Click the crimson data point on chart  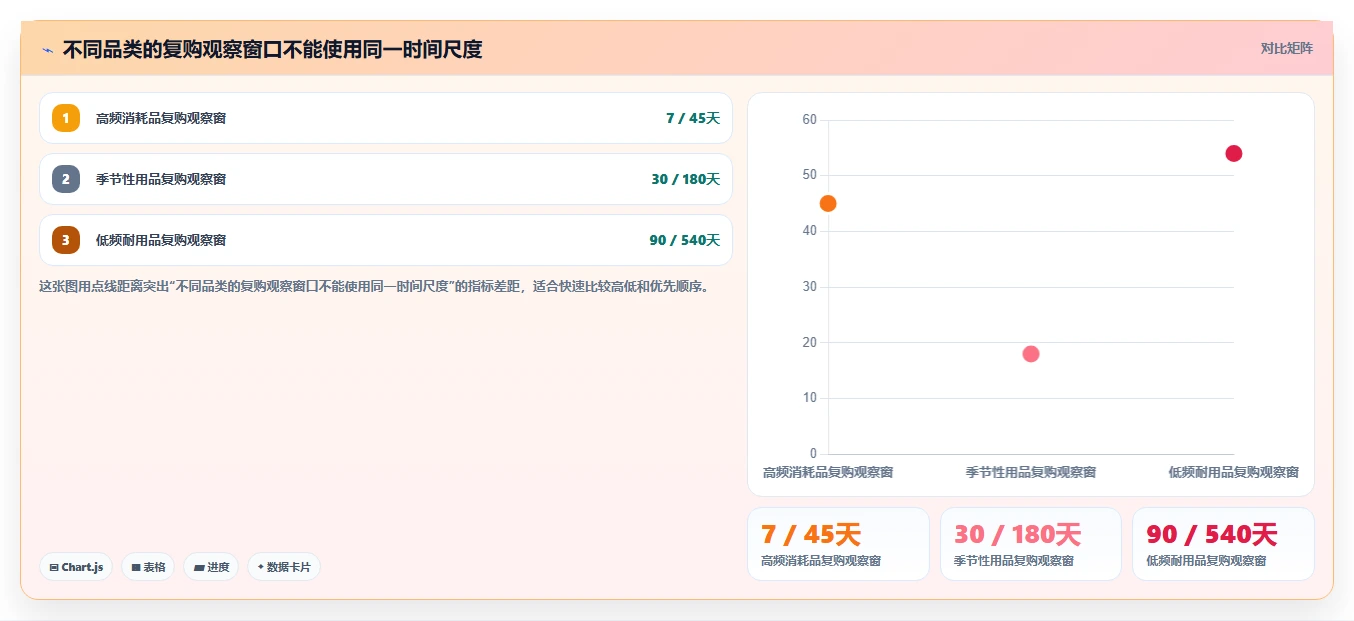coord(1234,153)
